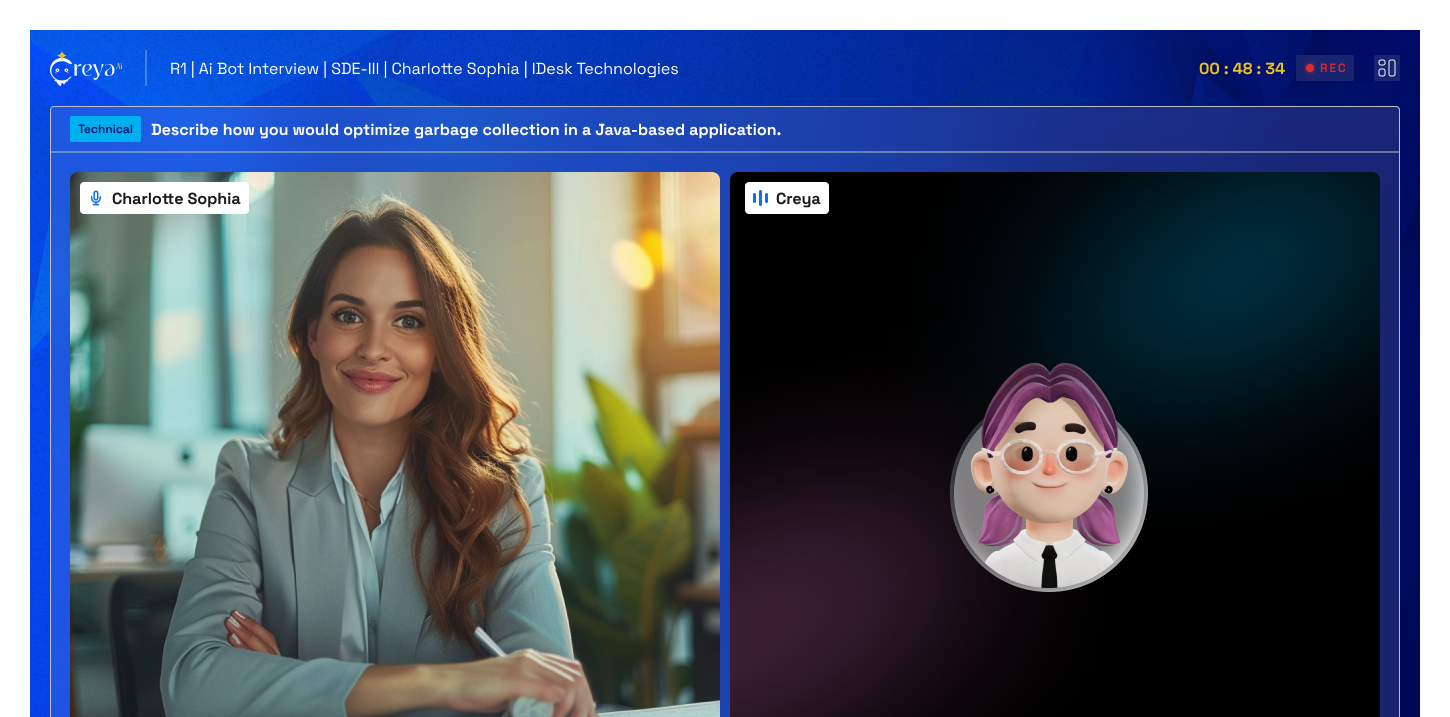Click the Creya audio bars icon
Viewport: 1450px width, 717px height.
[760, 198]
